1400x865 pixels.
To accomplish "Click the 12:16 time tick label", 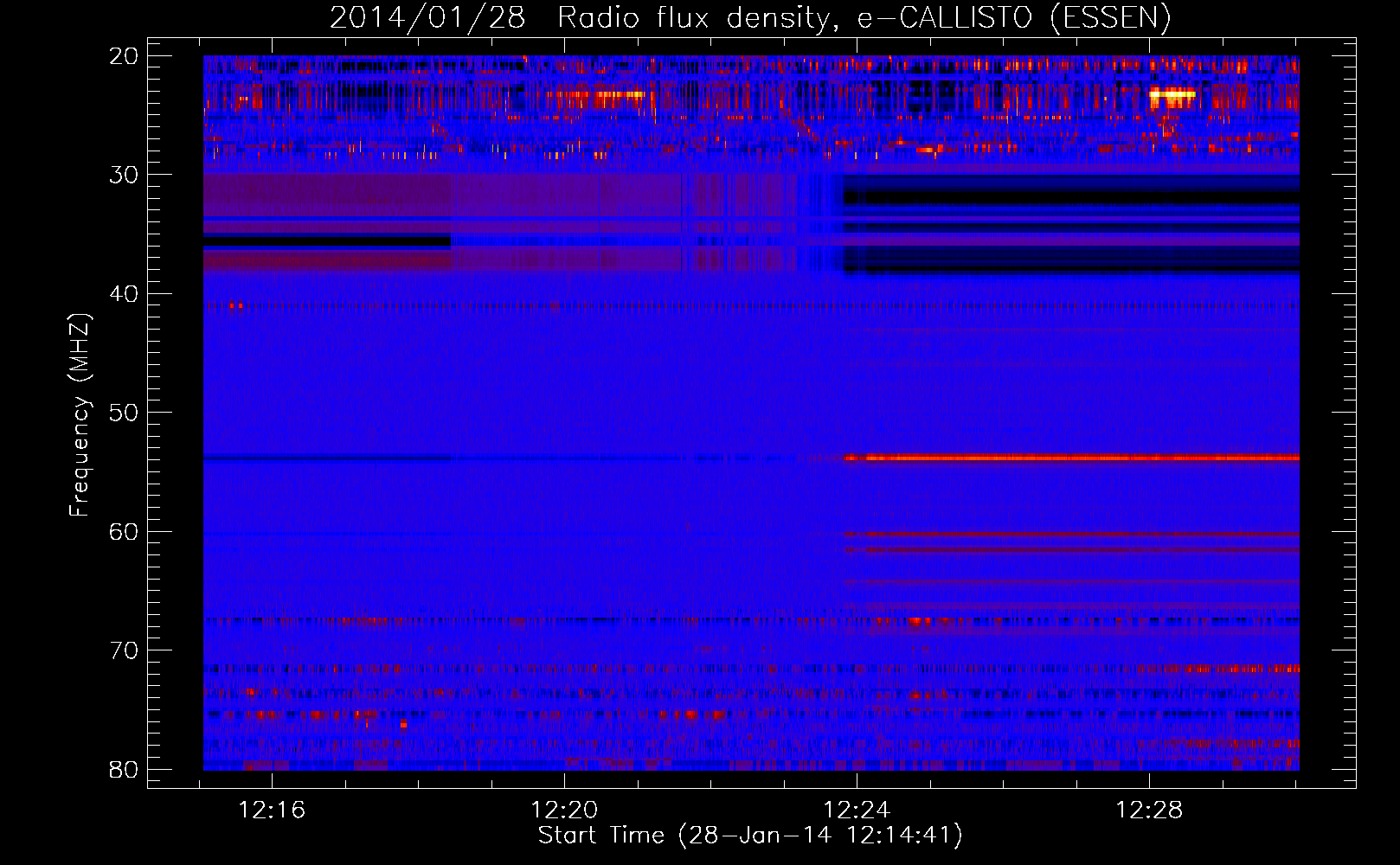I will click(272, 811).
